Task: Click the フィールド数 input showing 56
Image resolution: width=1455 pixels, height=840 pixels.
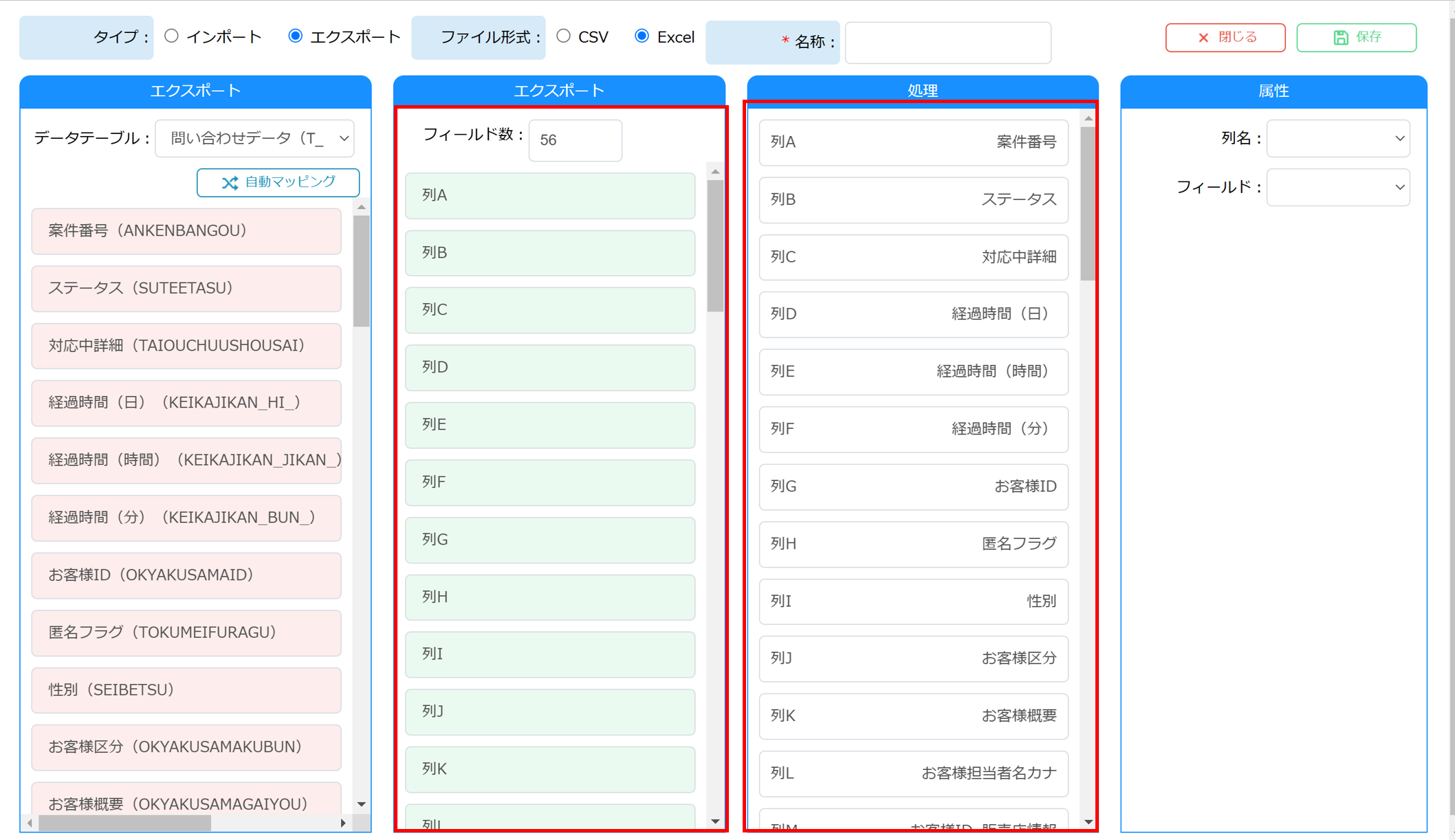Action: click(575, 140)
